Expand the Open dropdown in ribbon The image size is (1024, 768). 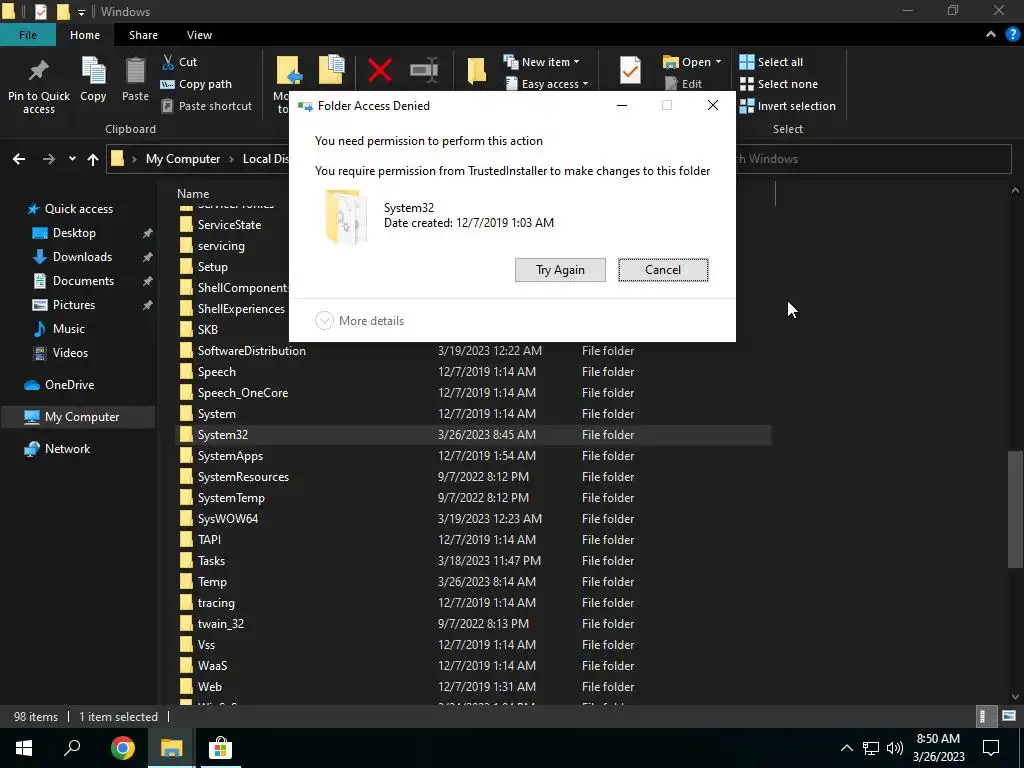(x=718, y=62)
